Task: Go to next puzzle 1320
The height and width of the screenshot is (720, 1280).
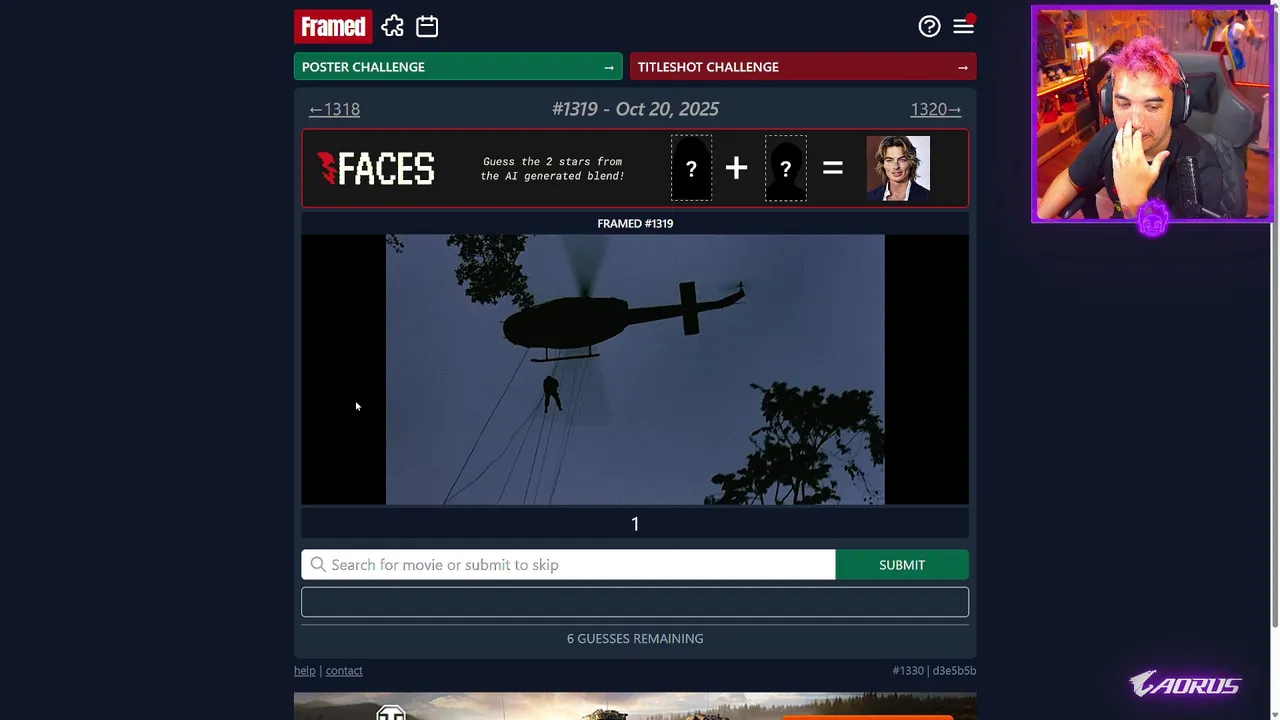Action: click(x=935, y=109)
